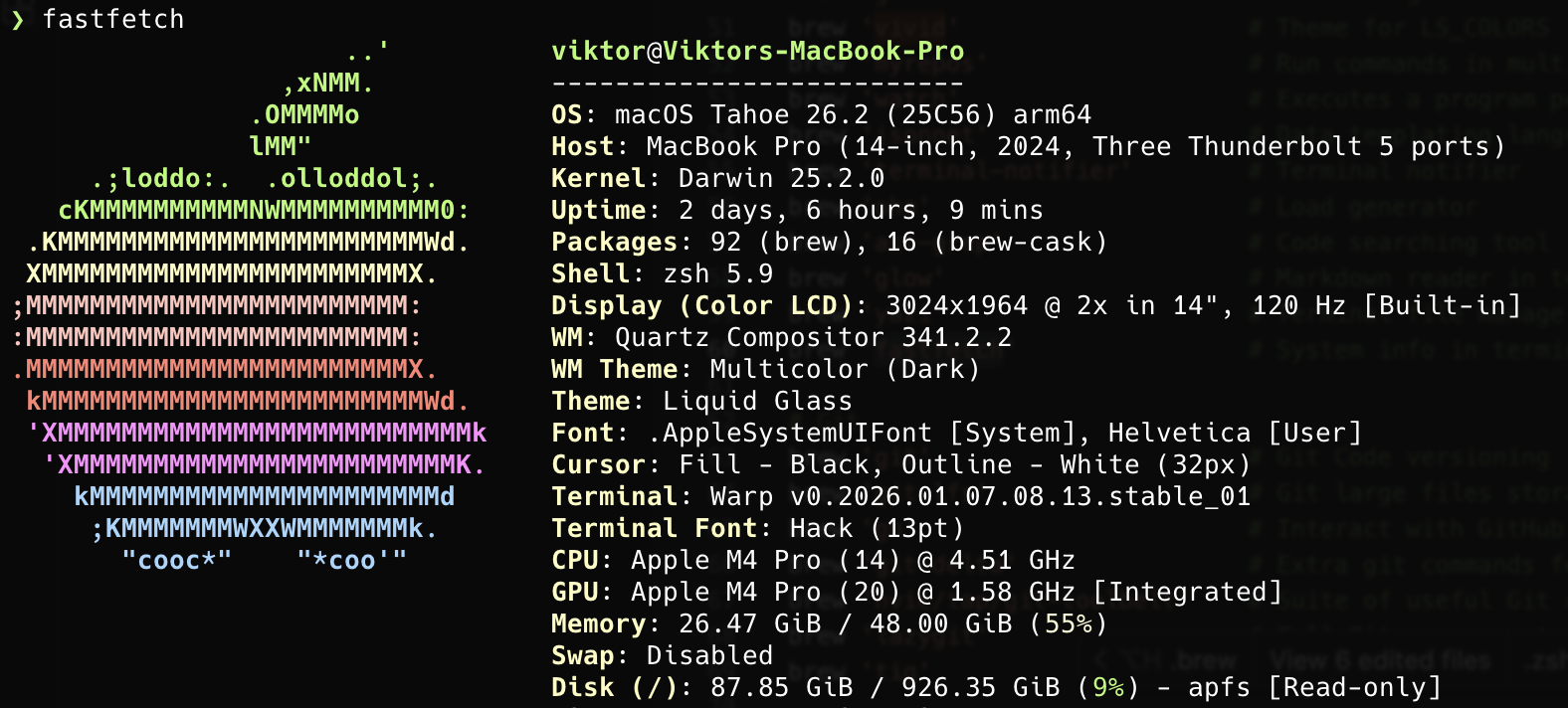Click the 'Display (Color LCD)' line
Image resolution: width=1568 pixels, height=708 pixels.
click(x=1037, y=305)
